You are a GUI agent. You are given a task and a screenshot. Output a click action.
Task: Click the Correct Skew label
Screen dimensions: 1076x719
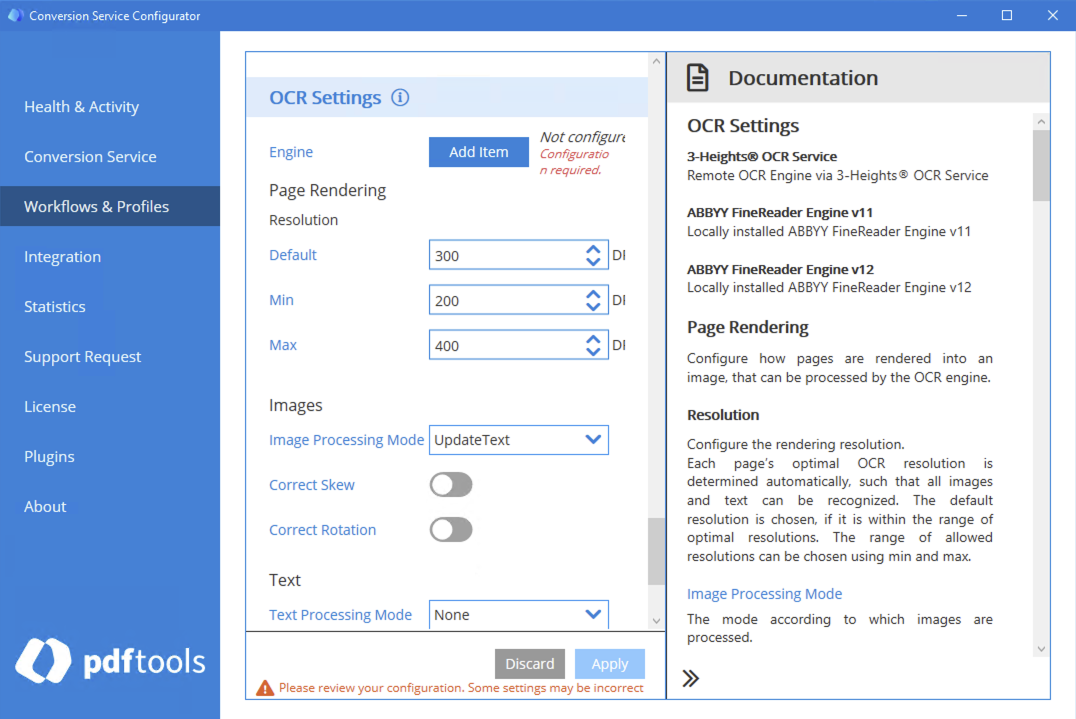pyautogui.click(x=312, y=485)
